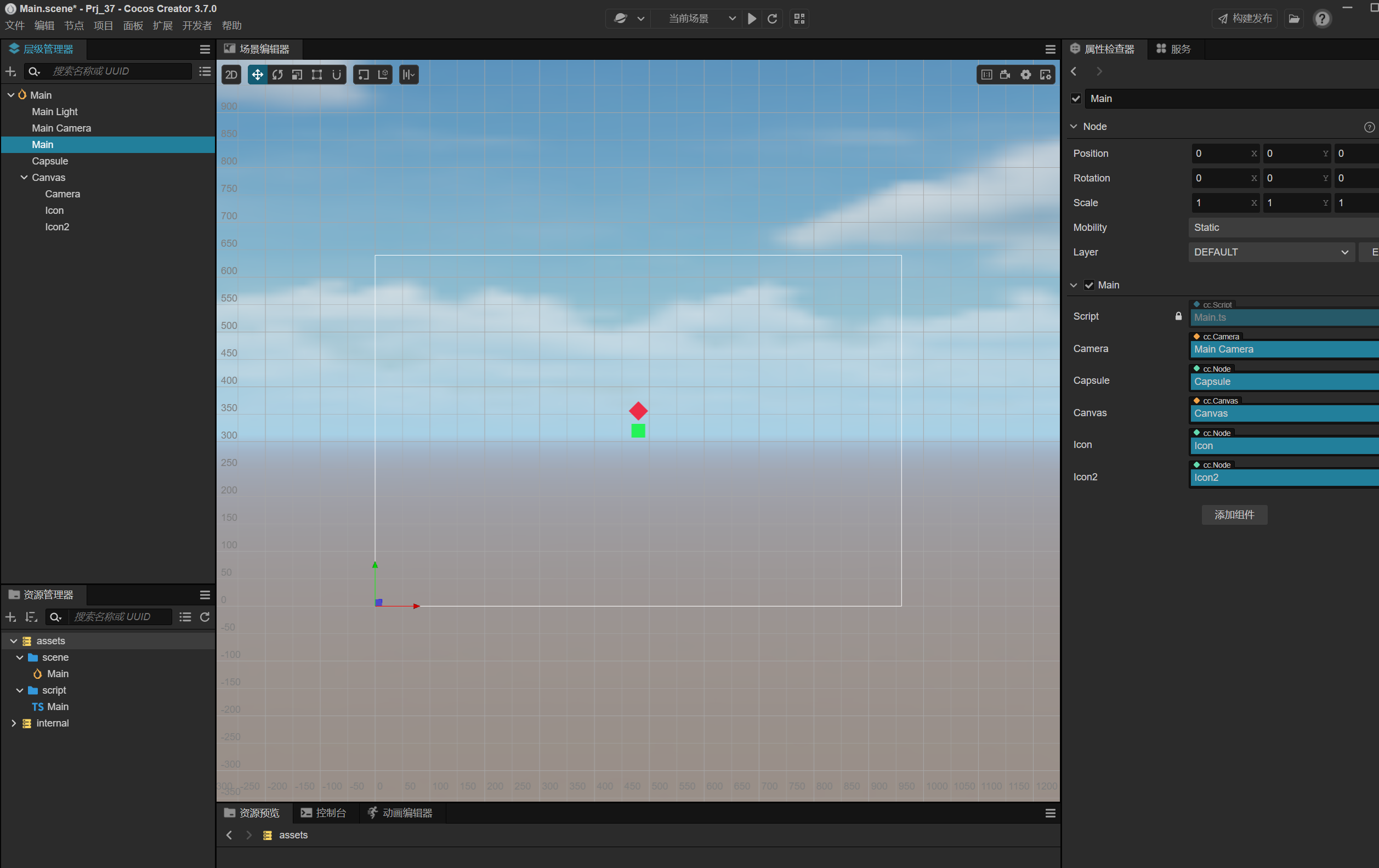Disable the Main script component checkbox
Viewport: 1379px width, 868px height.
point(1088,285)
